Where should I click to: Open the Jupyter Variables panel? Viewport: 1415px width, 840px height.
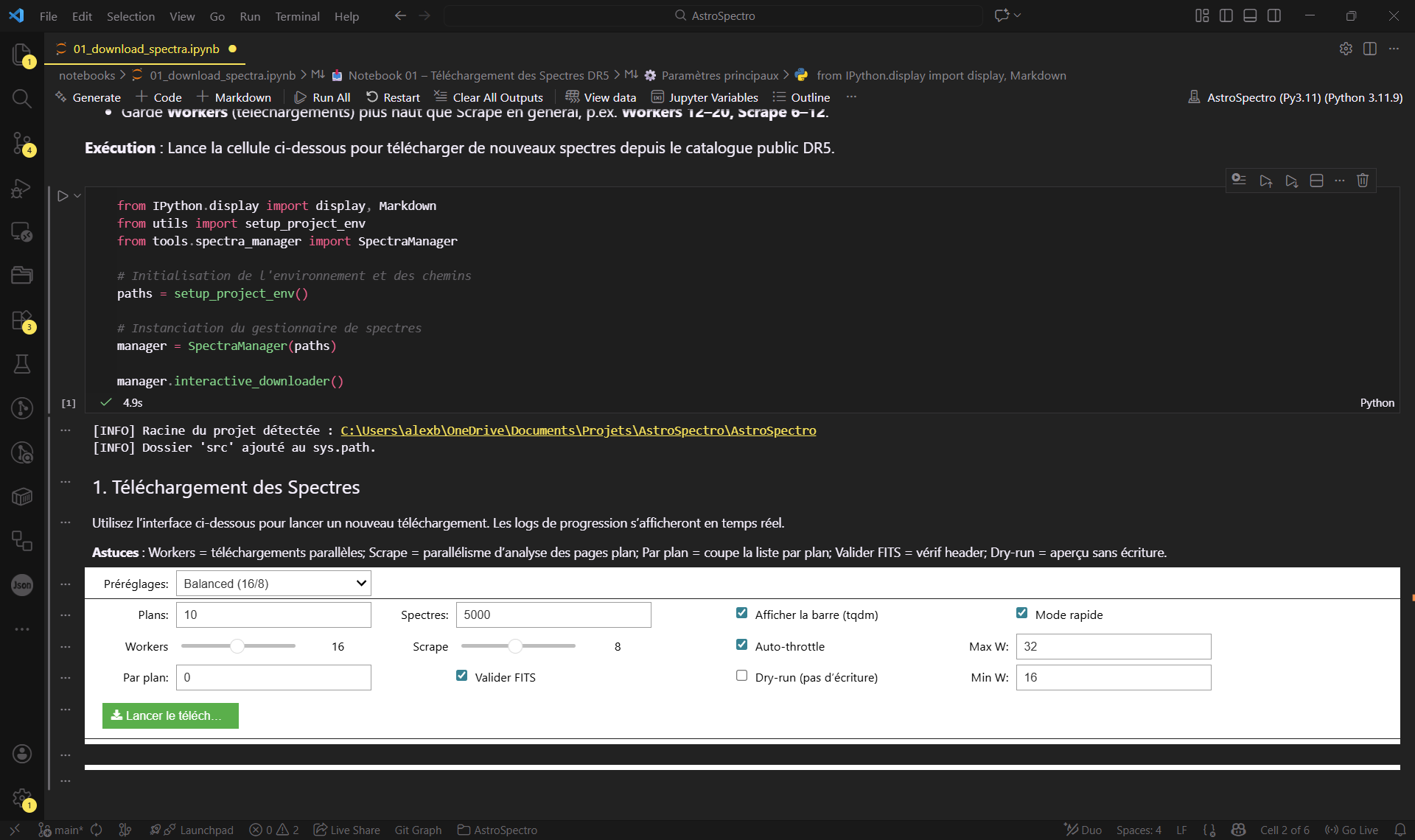tap(705, 97)
